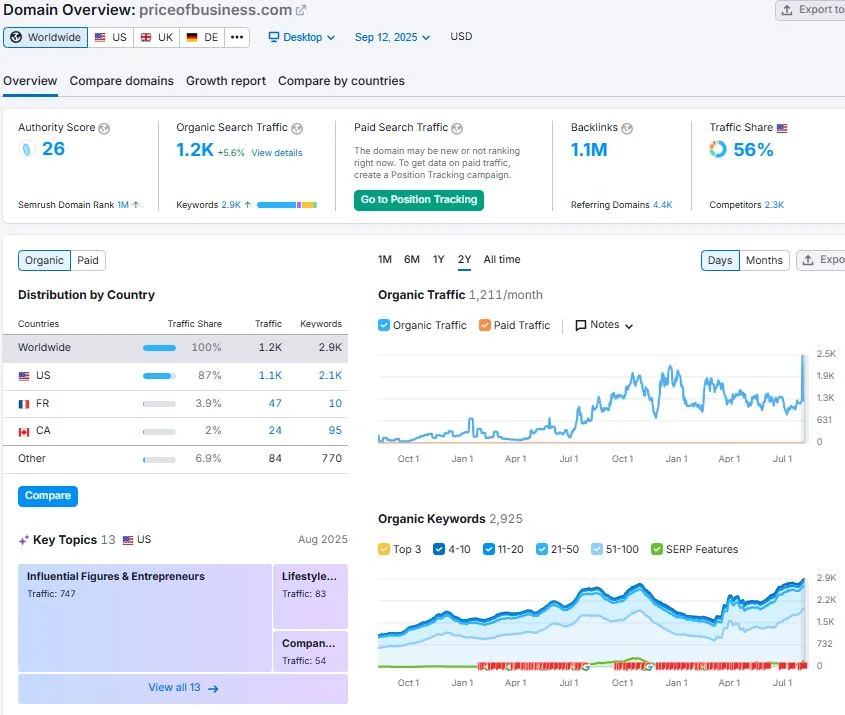845x715 pixels.
Task: Click the export upload icon at top right
Action: click(787, 10)
